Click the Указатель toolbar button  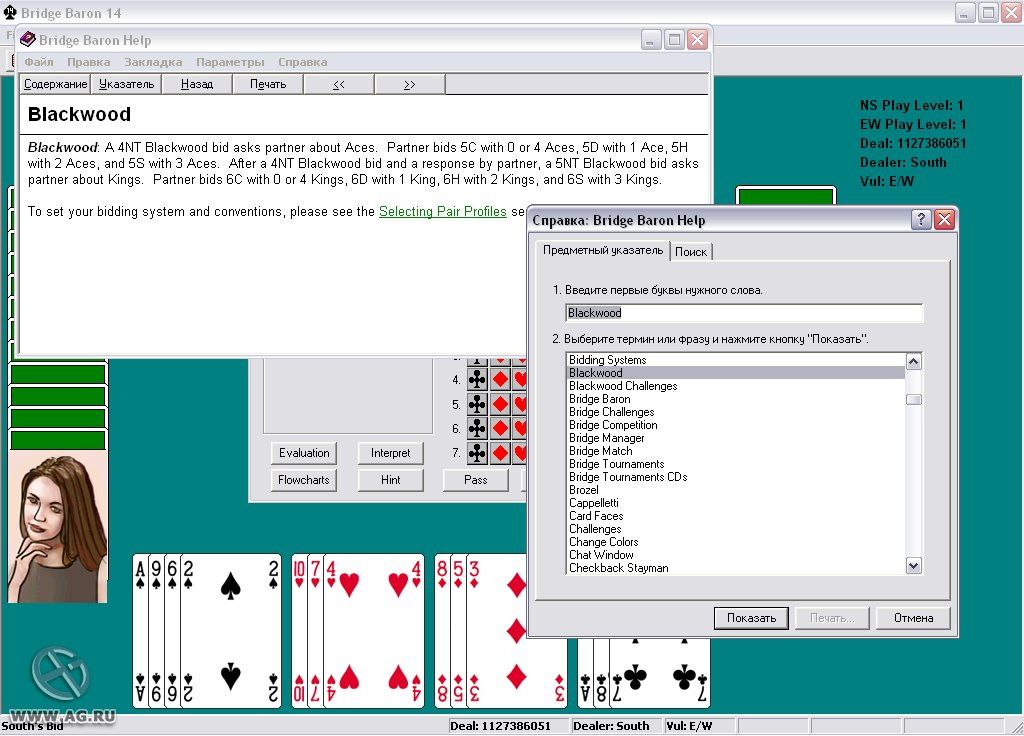[127, 84]
